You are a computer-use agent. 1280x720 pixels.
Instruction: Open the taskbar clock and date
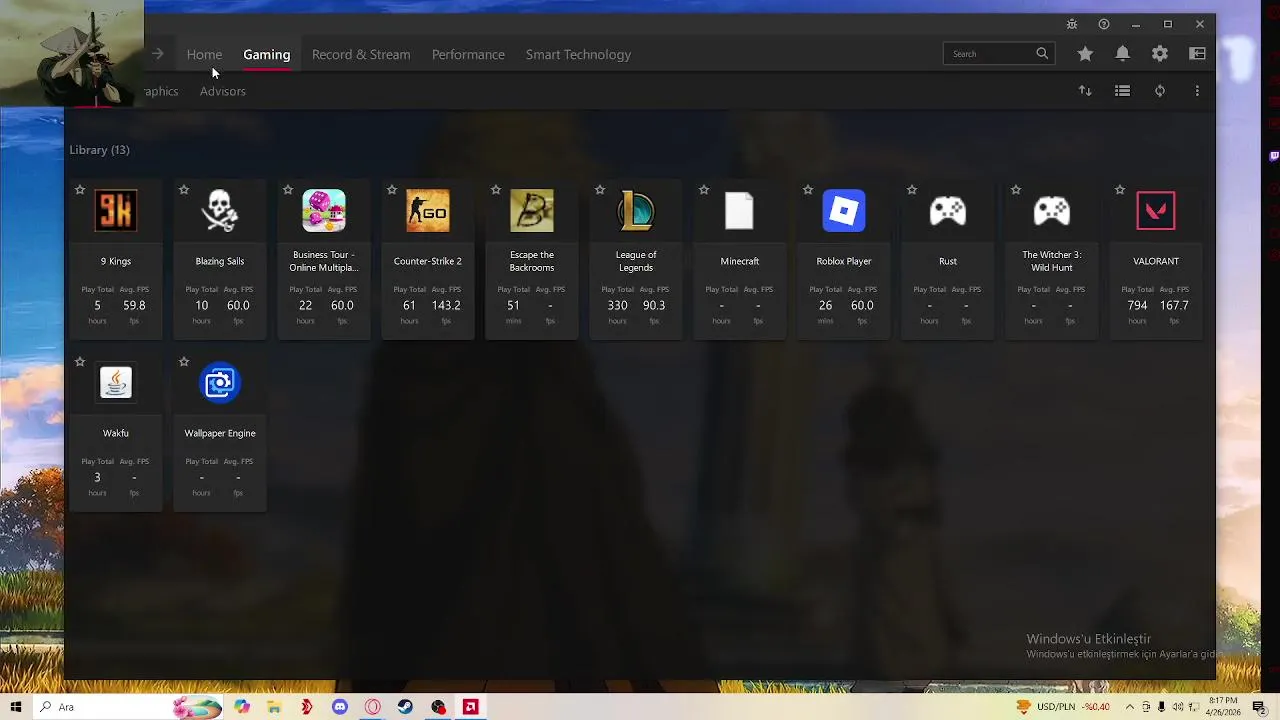point(1225,707)
